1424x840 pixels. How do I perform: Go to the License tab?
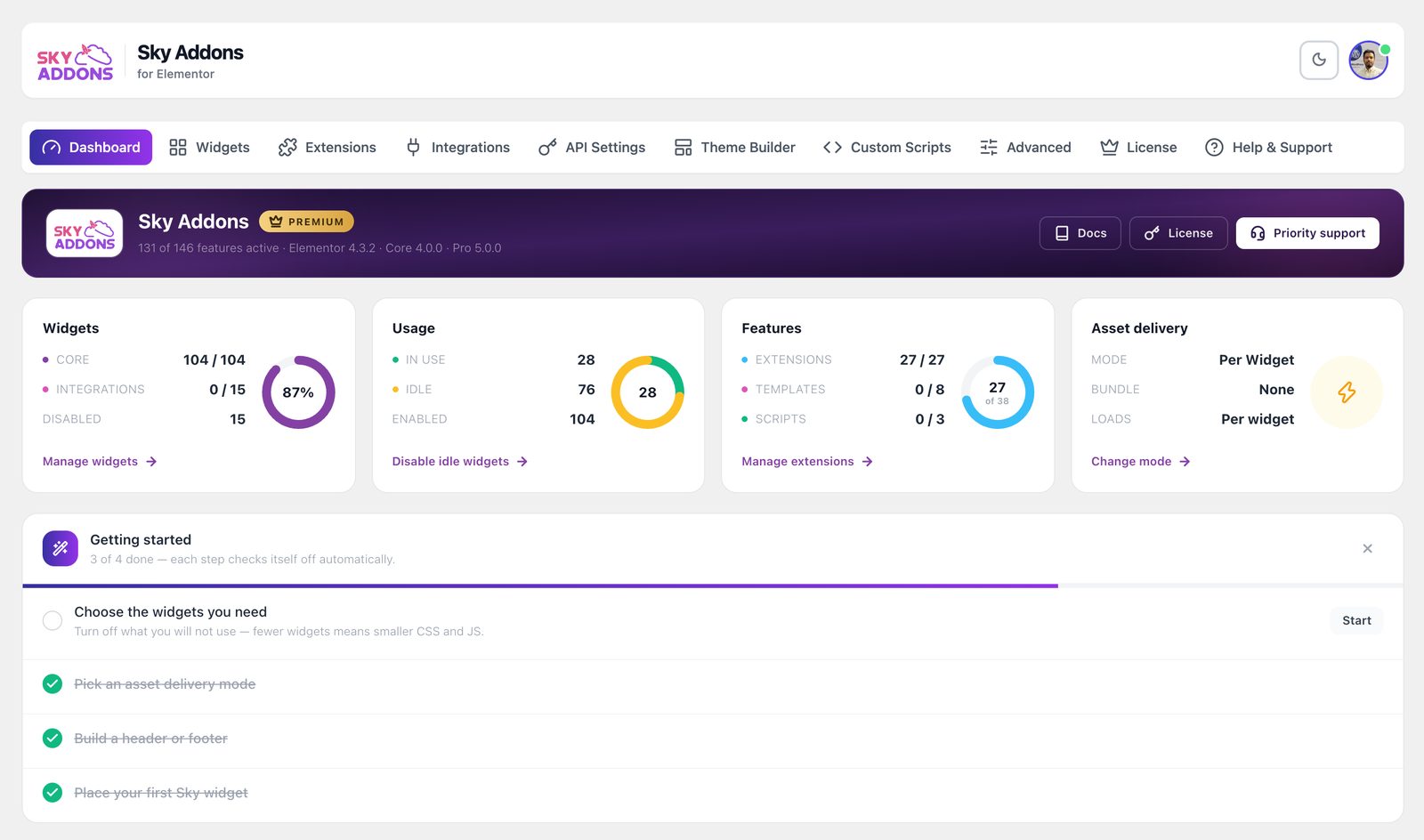click(x=1138, y=148)
